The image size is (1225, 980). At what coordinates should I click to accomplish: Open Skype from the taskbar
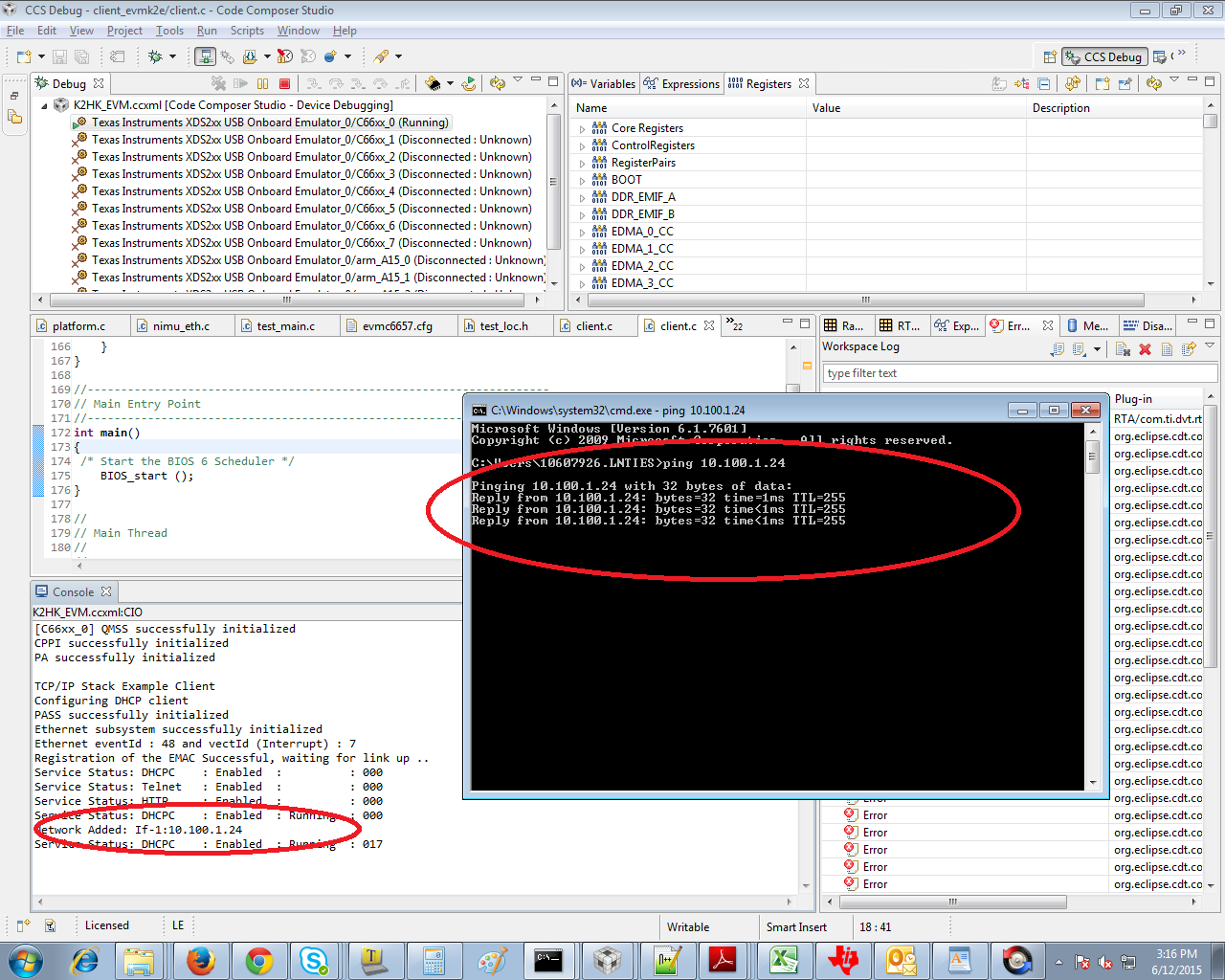point(315,960)
